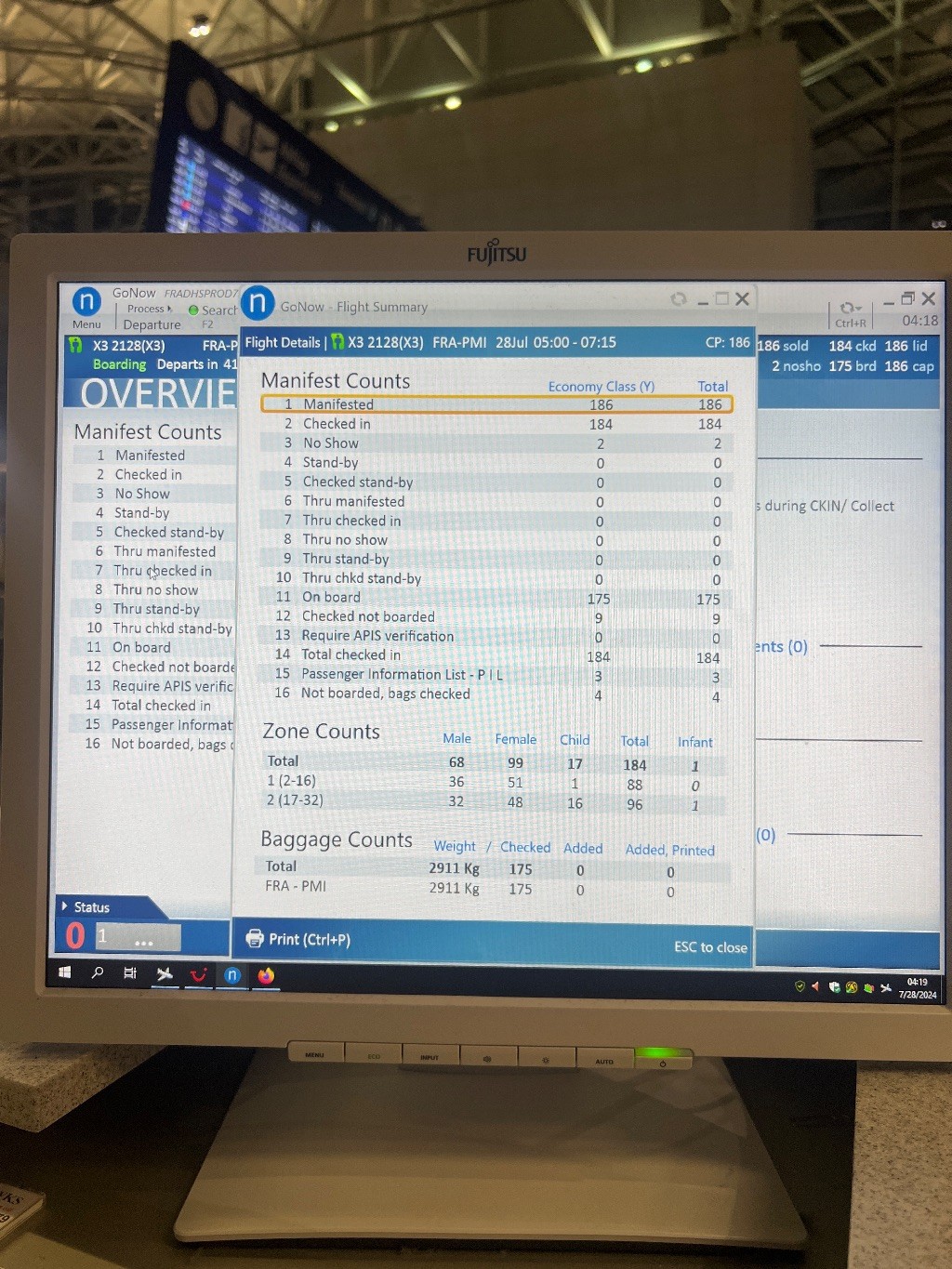Click the printer icon in Flight Summary
952x1269 pixels.
[x=254, y=939]
